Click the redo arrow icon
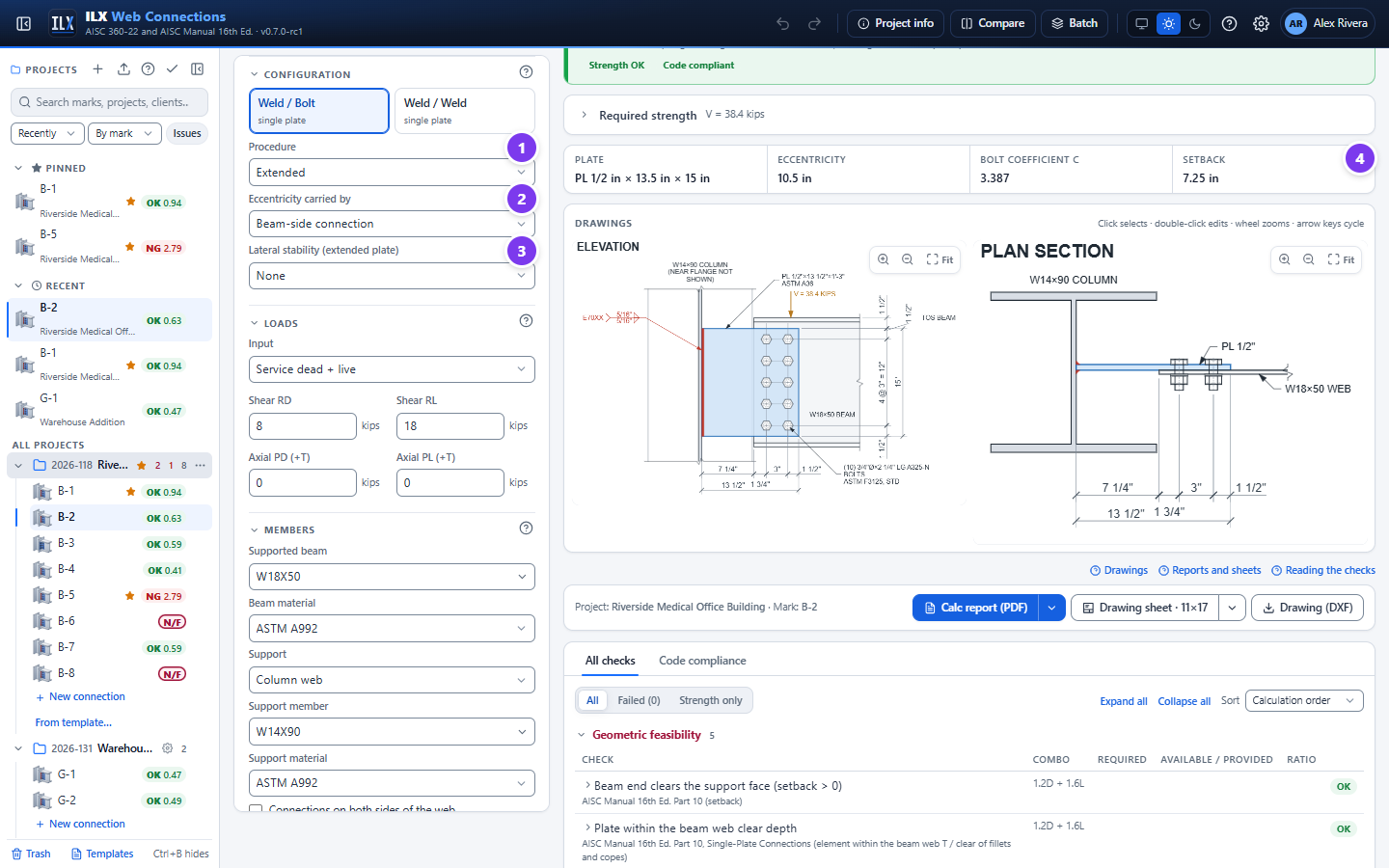 (x=814, y=23)
